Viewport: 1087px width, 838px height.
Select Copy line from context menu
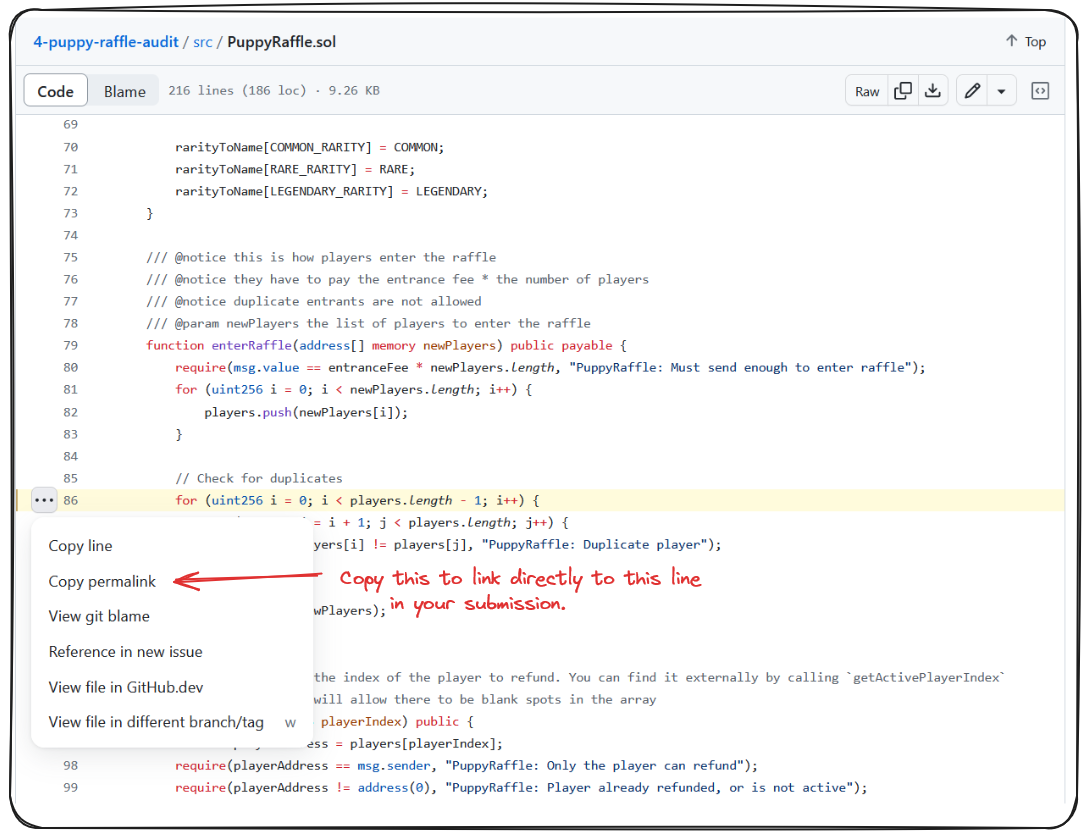point(80,546)
